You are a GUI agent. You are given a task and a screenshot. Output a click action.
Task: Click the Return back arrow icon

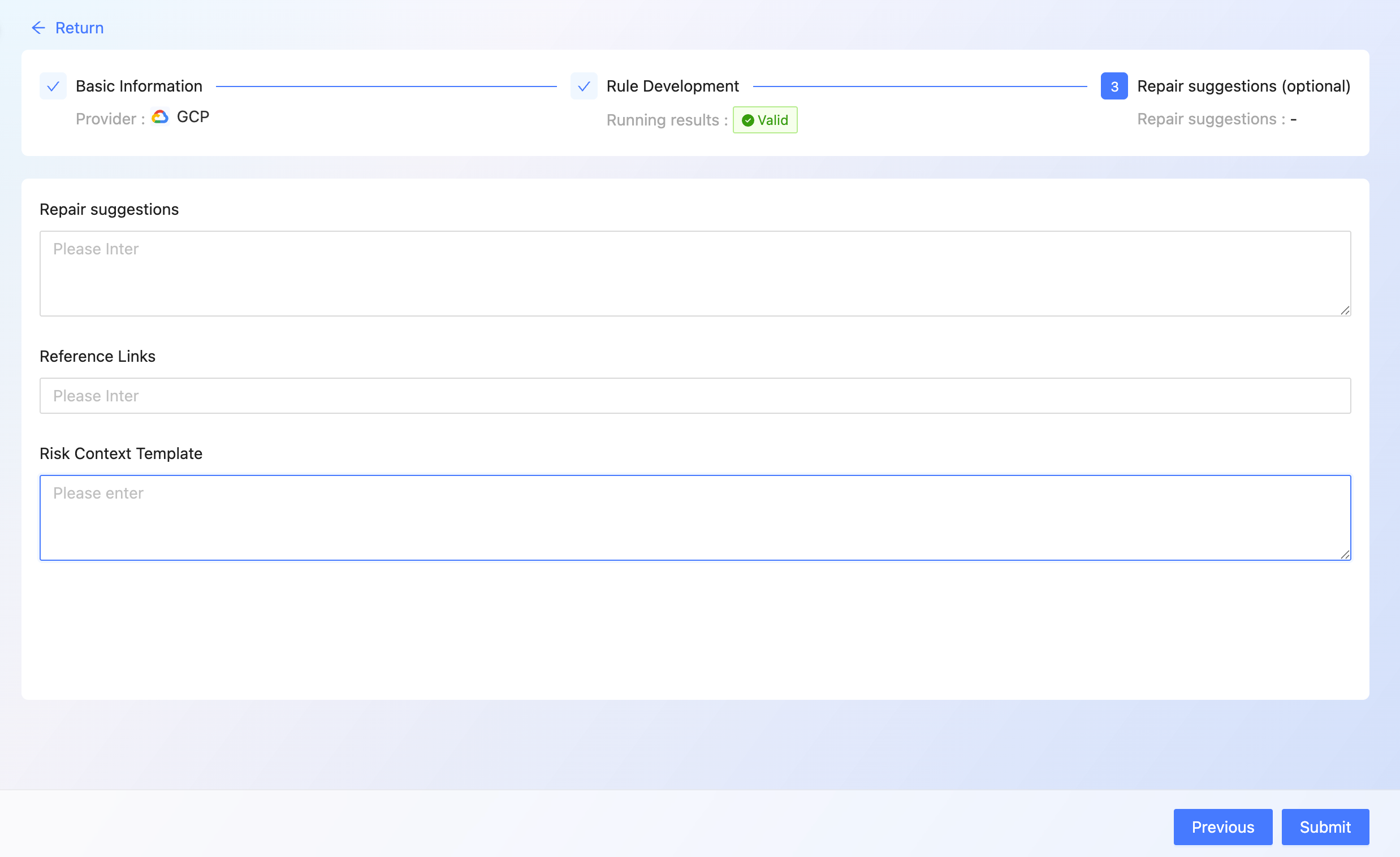[x=38, y=28]
